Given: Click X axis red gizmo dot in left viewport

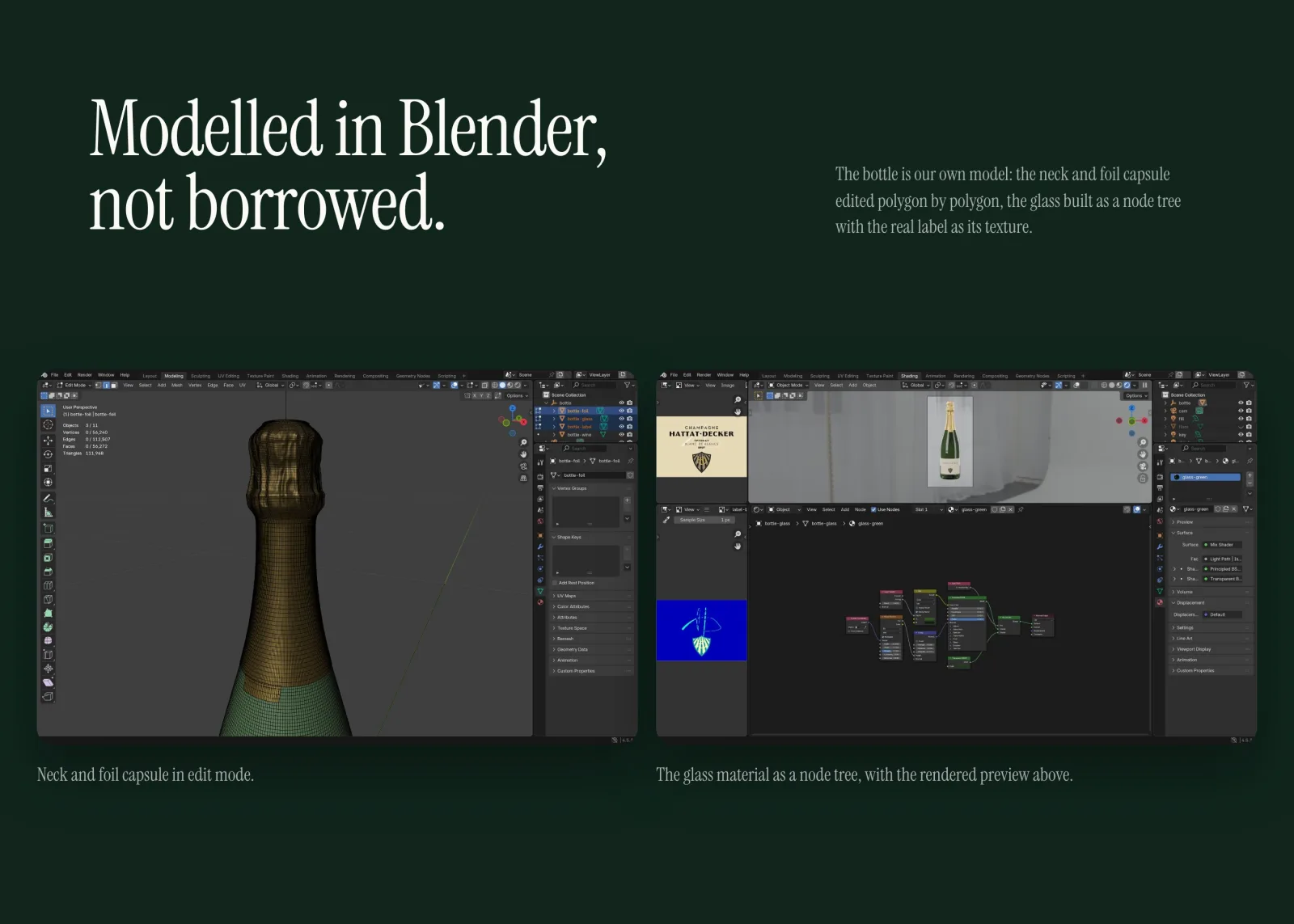Looking at the screenshot, I should tap(524, 422).
